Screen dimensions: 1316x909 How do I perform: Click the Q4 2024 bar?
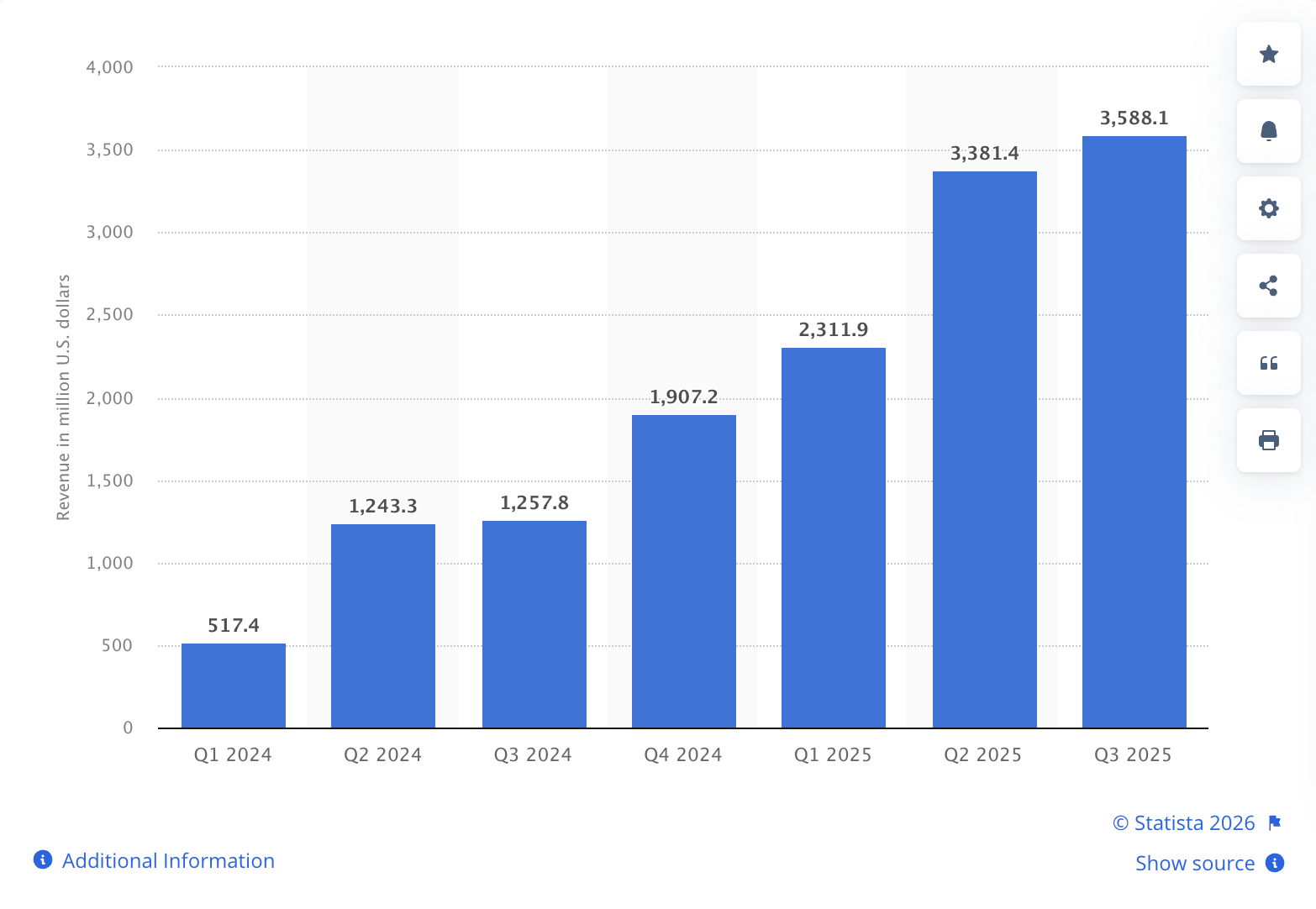pyautogui.click(x=683, y=571)
